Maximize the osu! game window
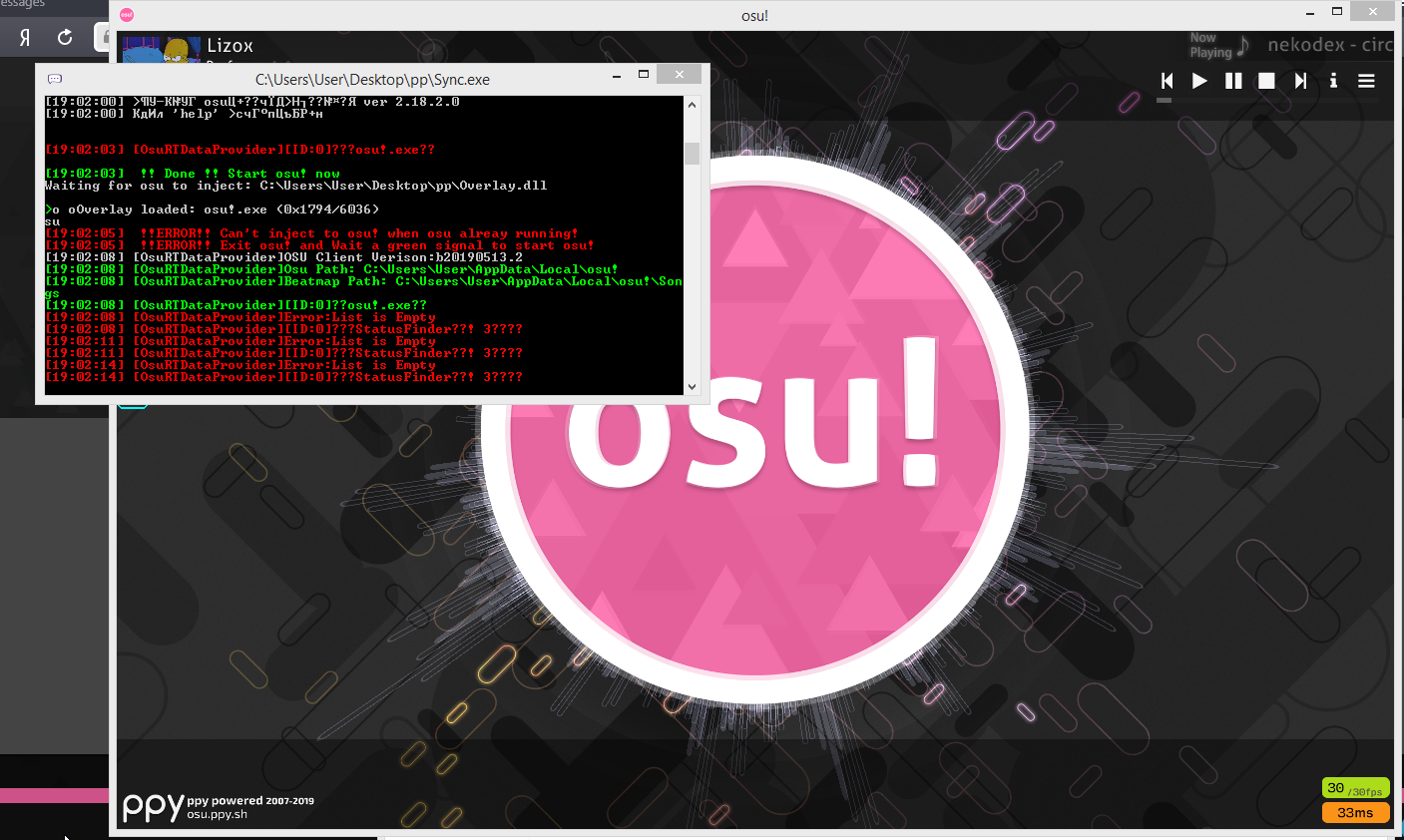The height and width of the screenshot is (840, 1404). [x=1337, y=13]
